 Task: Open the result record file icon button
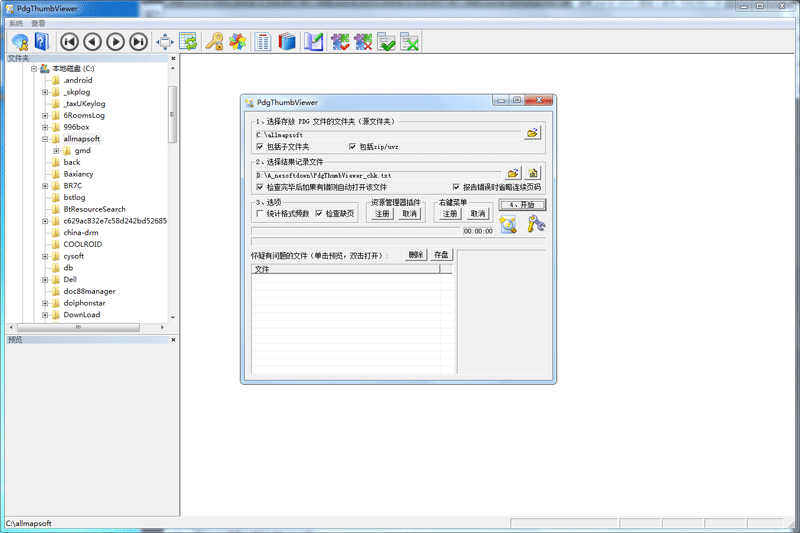click(x=533, y=173)
